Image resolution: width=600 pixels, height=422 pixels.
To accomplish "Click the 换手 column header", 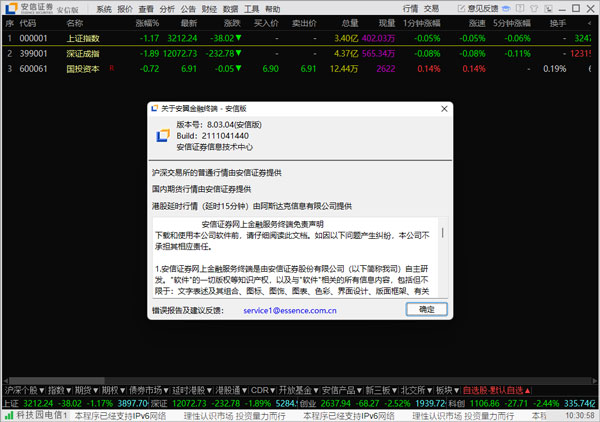I will point(558,23).
